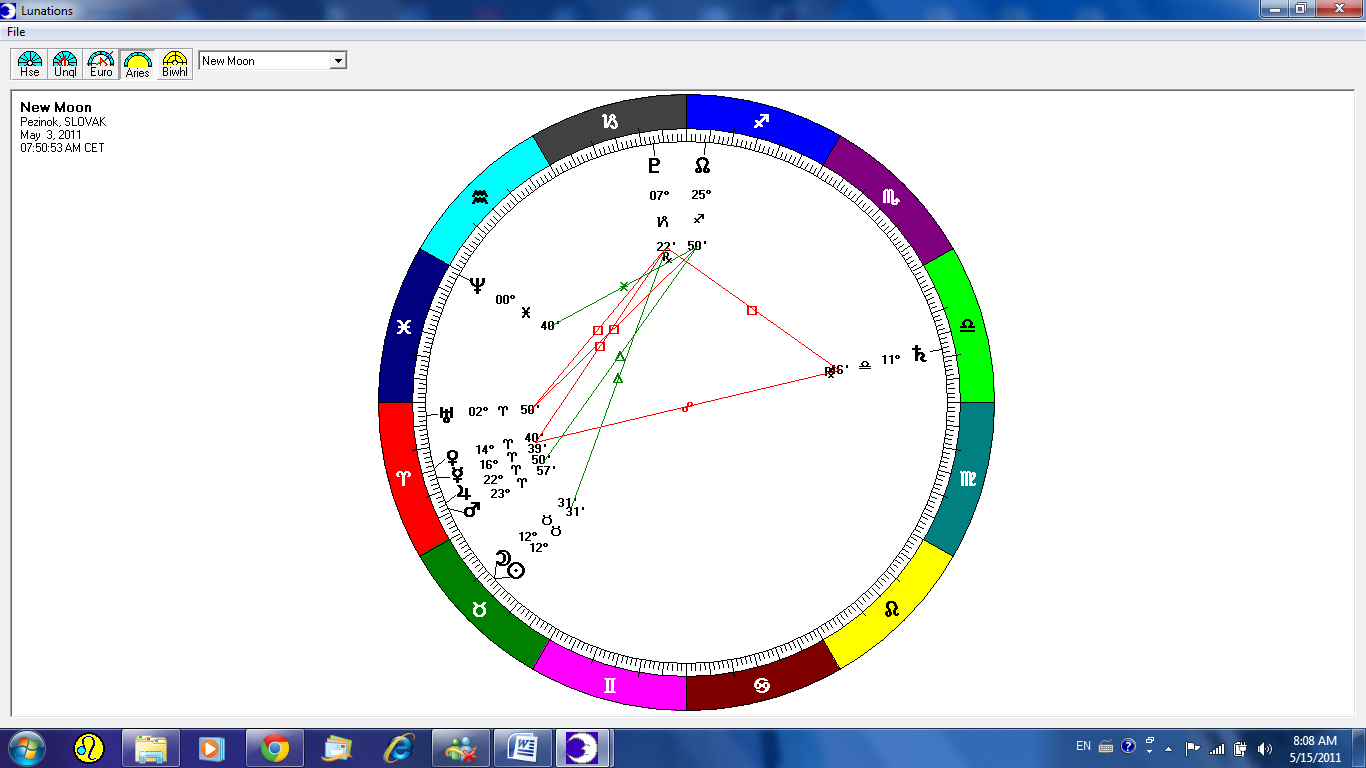The width and height of the screenshot is (1366, 768).
Task: Click the Neptune glyph in the chart
Action: click(x=477, y=286)
